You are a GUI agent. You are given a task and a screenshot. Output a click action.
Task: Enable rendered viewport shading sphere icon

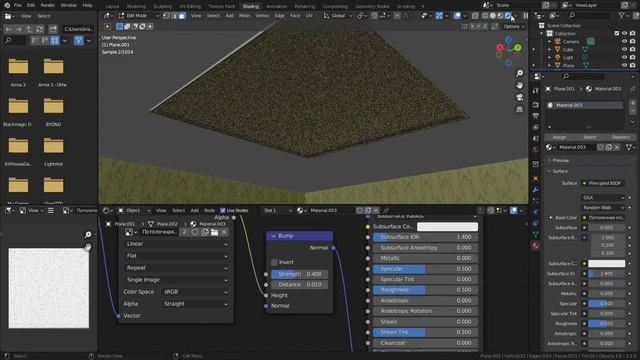point(508,16)
